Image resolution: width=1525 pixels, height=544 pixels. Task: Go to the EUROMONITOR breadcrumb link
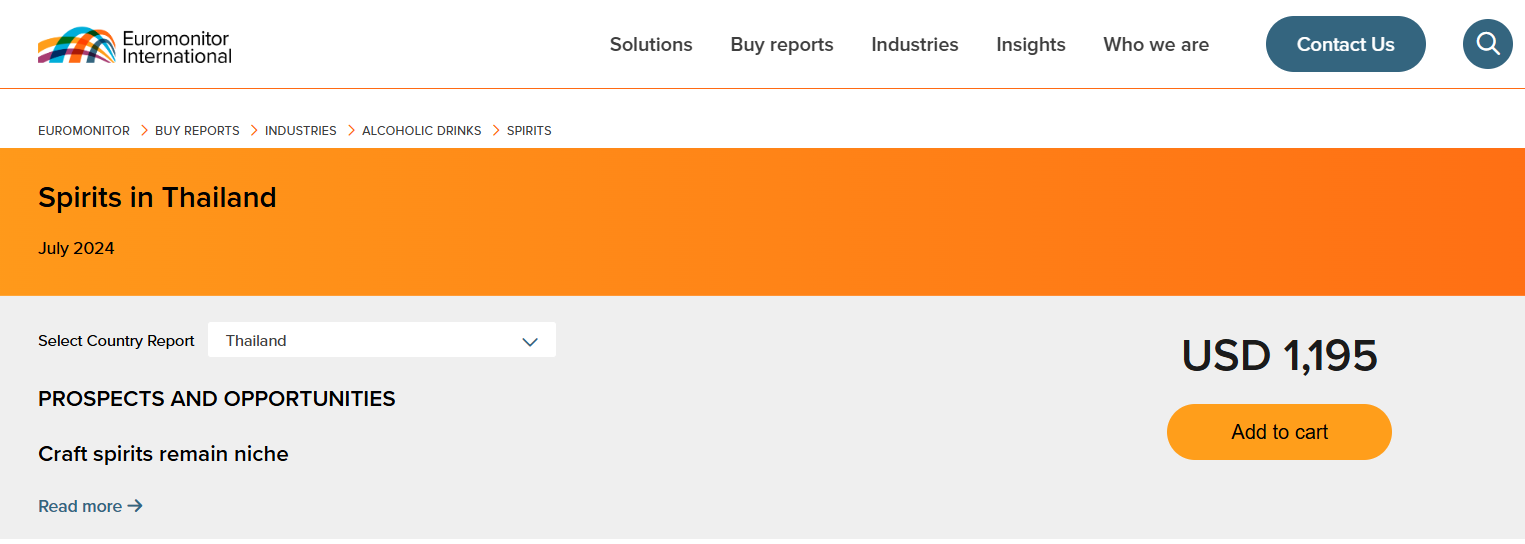tap(84, 131)
